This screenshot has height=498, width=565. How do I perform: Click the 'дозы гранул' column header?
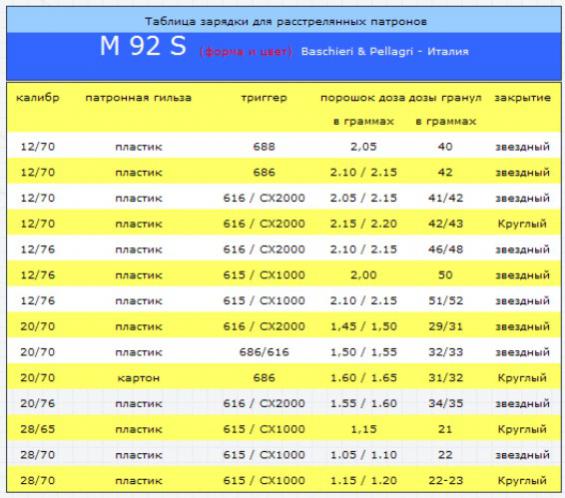point(445,98)
